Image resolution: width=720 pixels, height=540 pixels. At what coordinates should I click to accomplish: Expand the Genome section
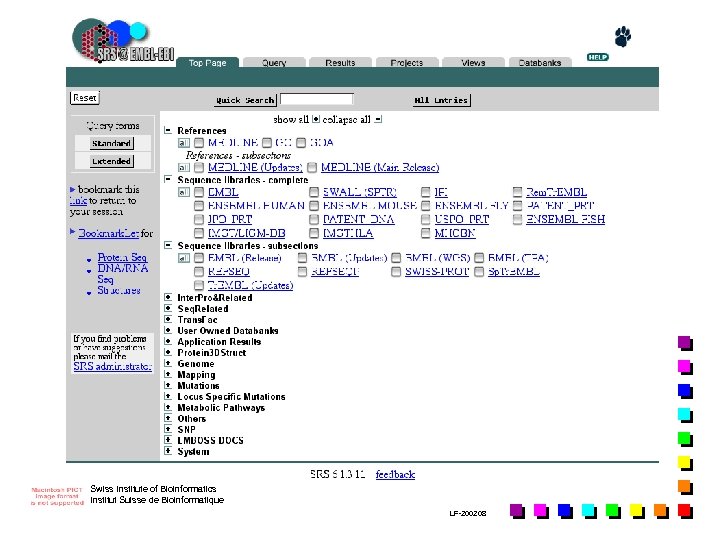tap(168, 363)
